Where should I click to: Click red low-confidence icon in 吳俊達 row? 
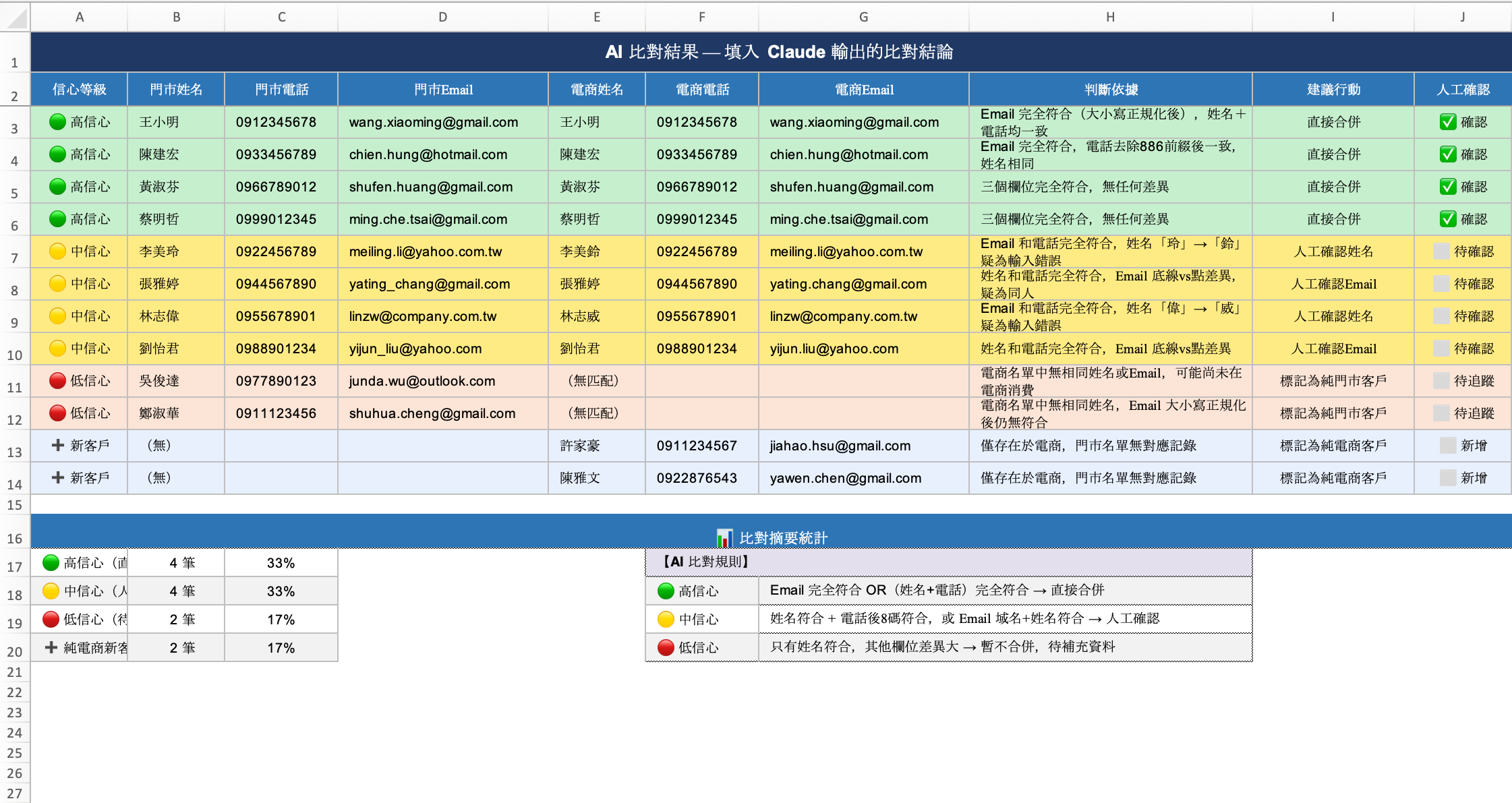[58, 381]
